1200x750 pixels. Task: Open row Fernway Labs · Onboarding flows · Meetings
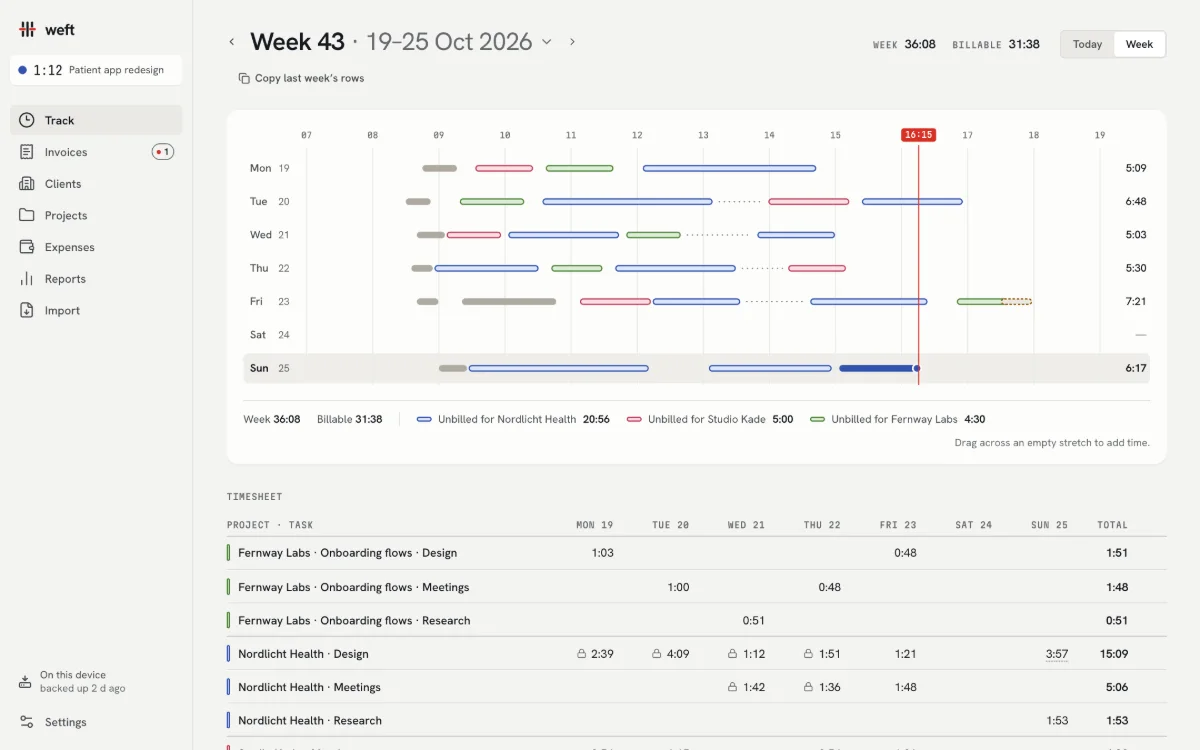[x=696, y=587]
